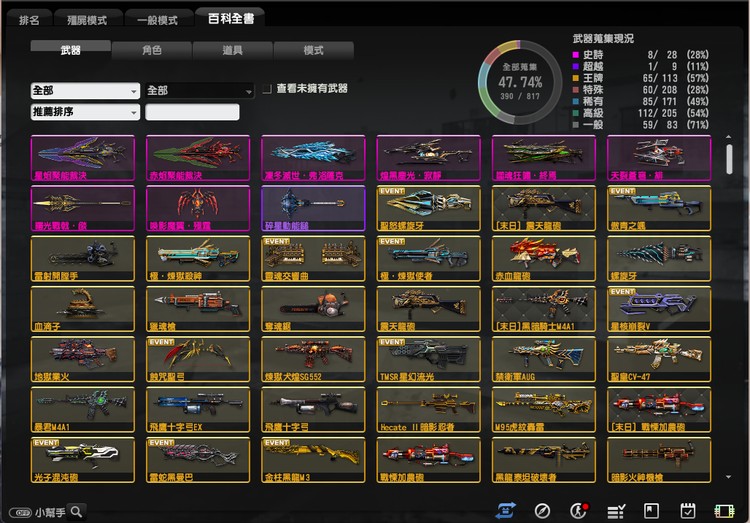Select the 螺旋牙 weapon card
This screenshot has height=523, width=750.
(x=659, y=259)
